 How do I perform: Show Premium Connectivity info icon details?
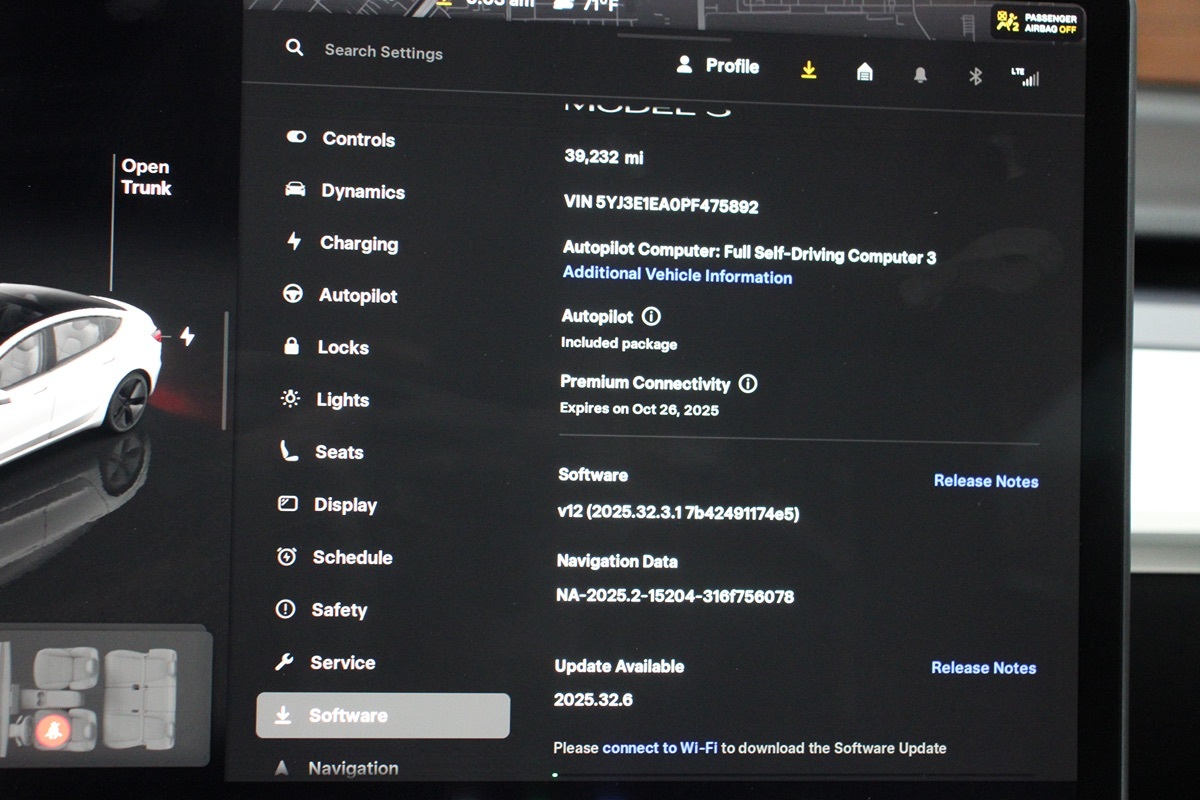[x=747, y=384]
